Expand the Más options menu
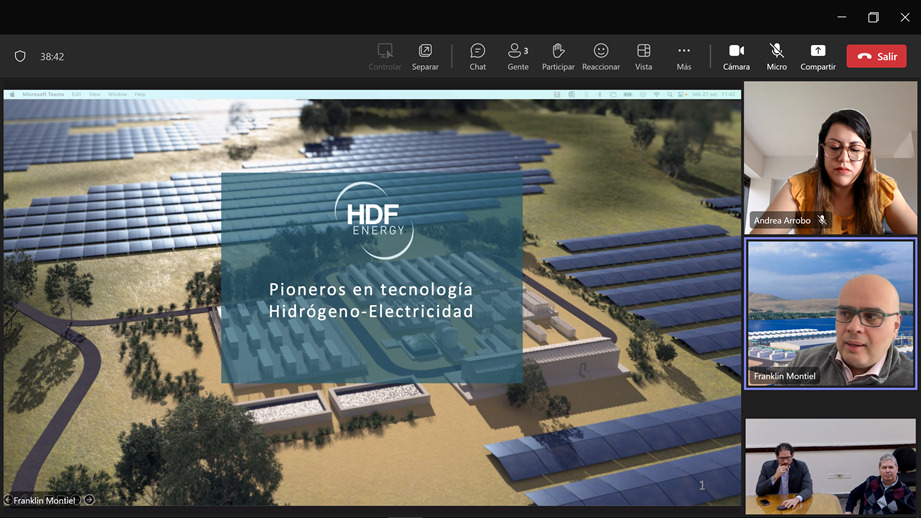 coord(684,56)
